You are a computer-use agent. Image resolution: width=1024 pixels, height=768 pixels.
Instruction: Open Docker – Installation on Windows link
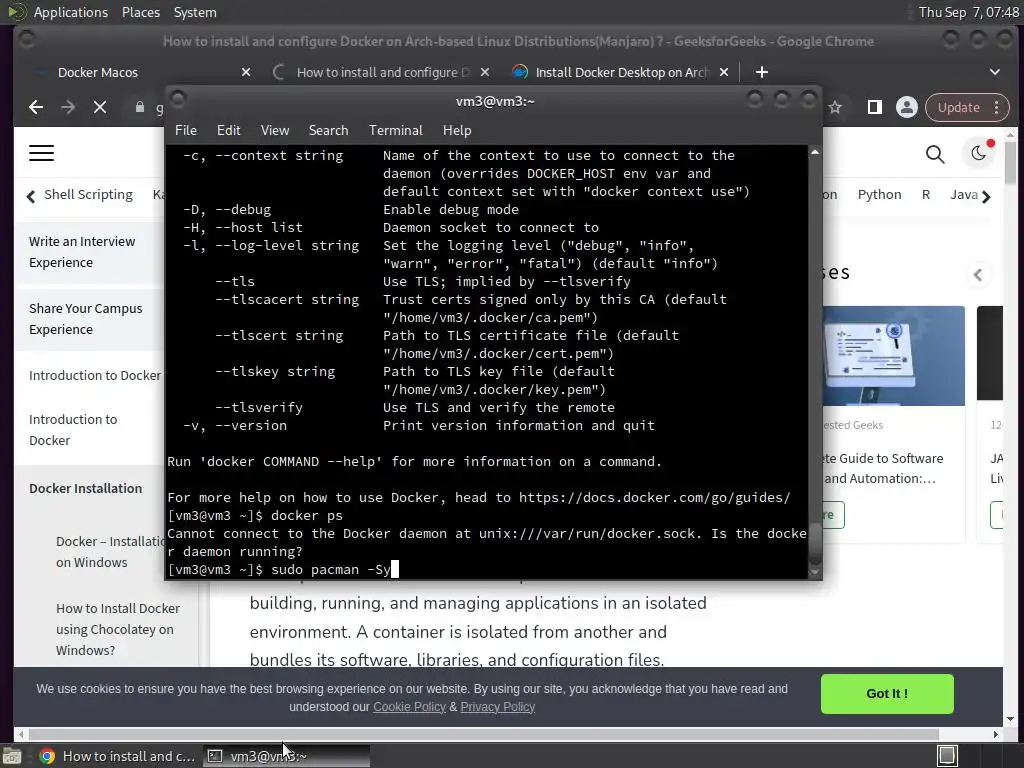pyautogui.click(x=110, y=552)
